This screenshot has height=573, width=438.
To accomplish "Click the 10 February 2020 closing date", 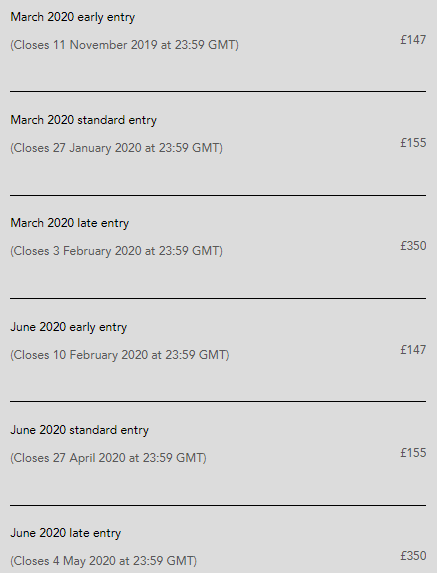I will [119, 355].
